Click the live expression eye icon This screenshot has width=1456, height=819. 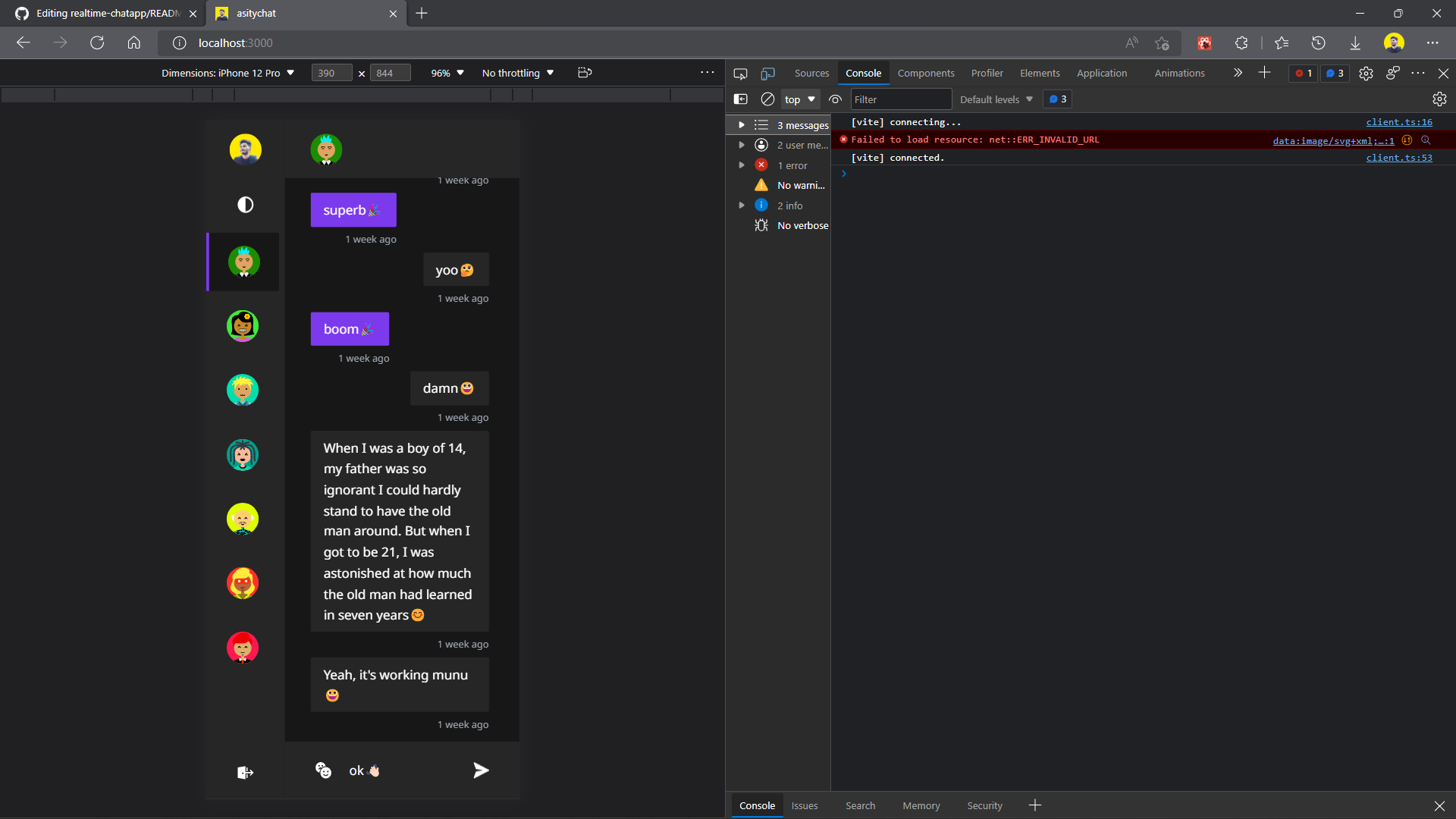tap(835, 99)
